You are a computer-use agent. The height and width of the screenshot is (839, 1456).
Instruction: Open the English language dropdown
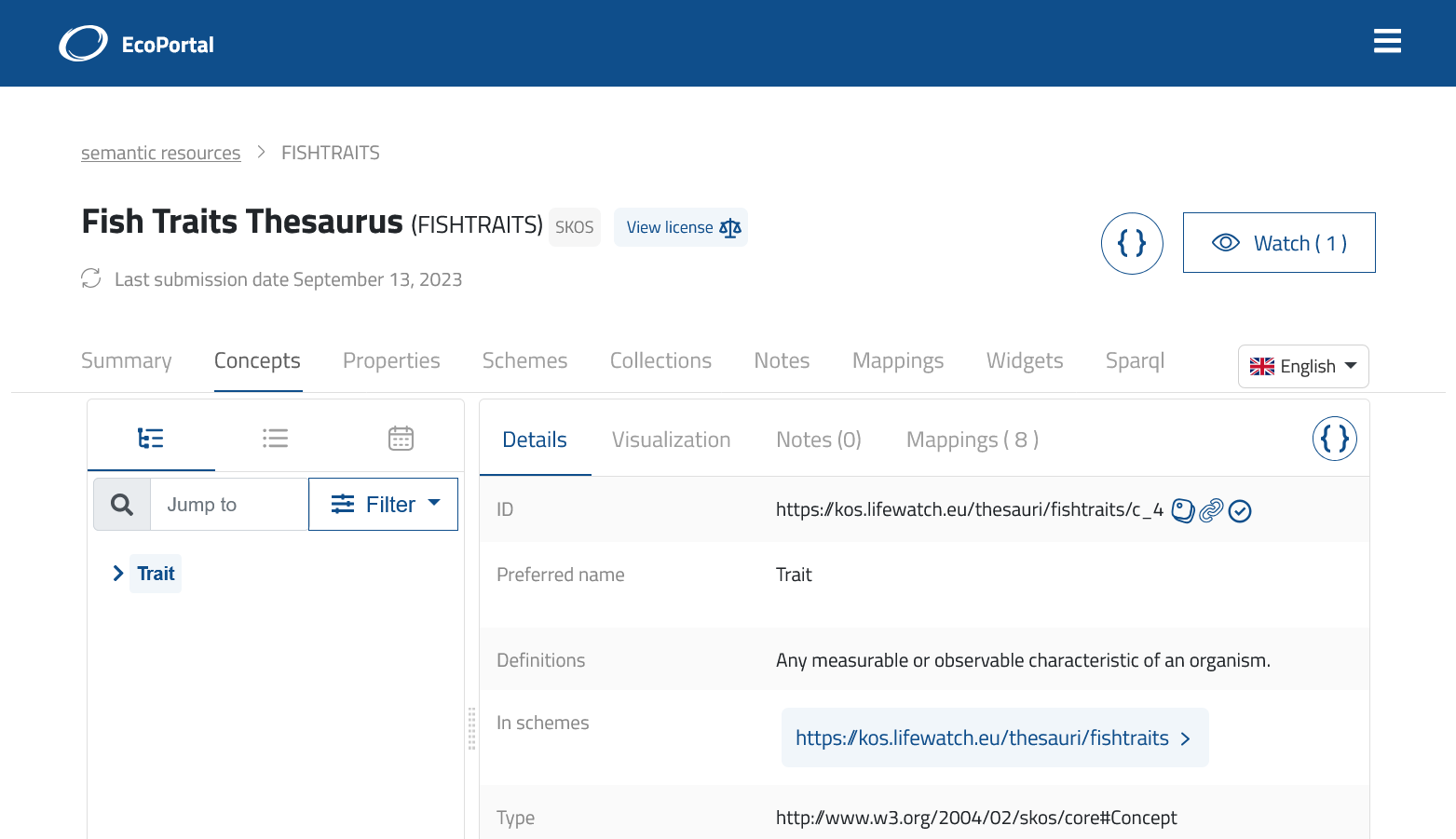tap(1302, 366)
